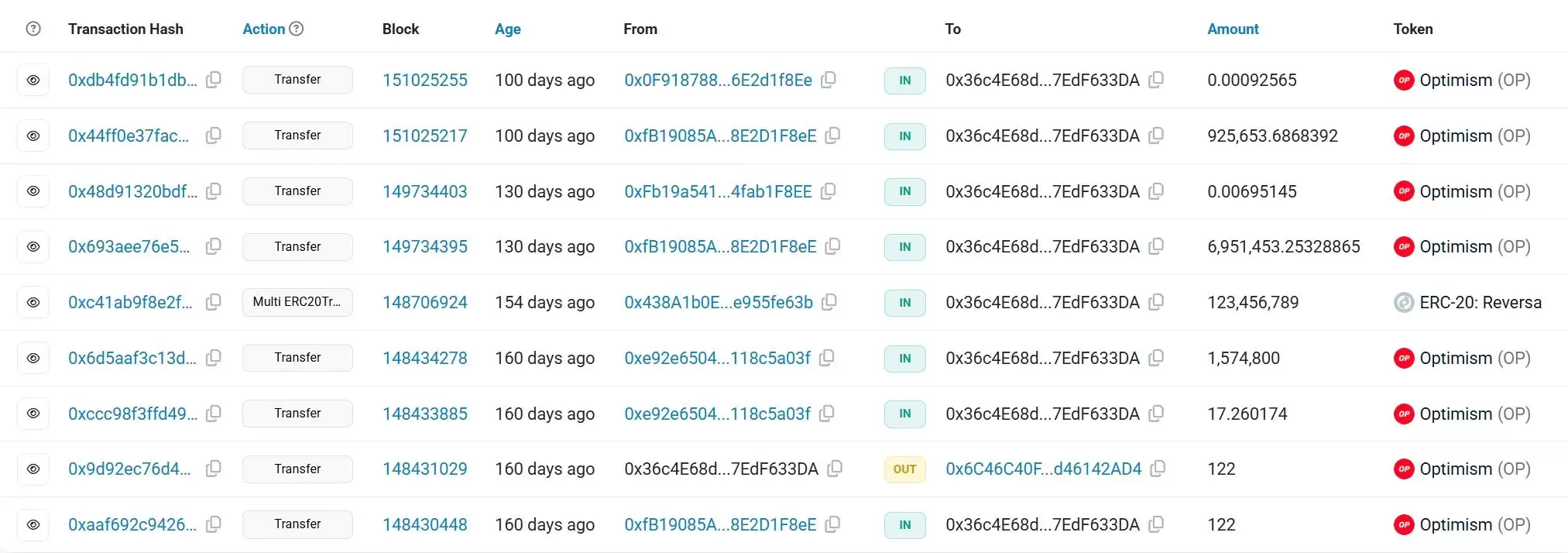This screenshot has height=553, width=1568.
Task: Copy transaction hash 0x48d91320bdf
Action: [214, 191]
